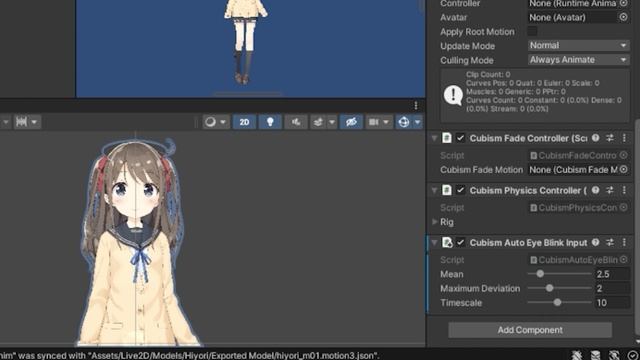Open help for Cubism Physics Controller
Screen dimensions: 640x360
click(x=596, y=190)
